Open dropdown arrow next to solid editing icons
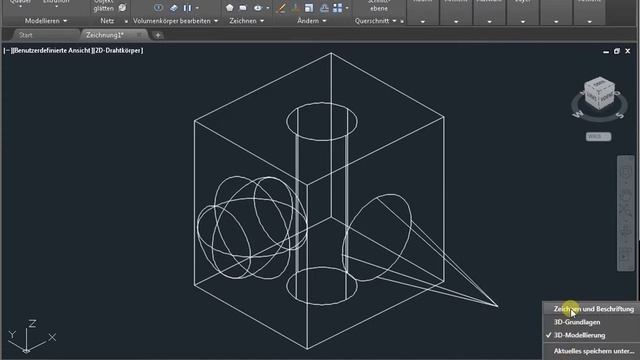The height and width of the screenshot is (360, 640). [x=197, y=8]
